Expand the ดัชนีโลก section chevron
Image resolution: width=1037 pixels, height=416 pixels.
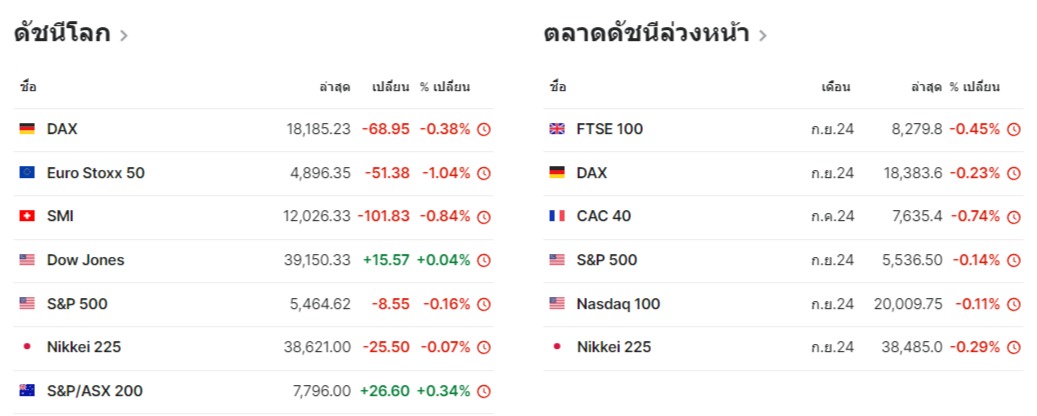coord(123,35)
